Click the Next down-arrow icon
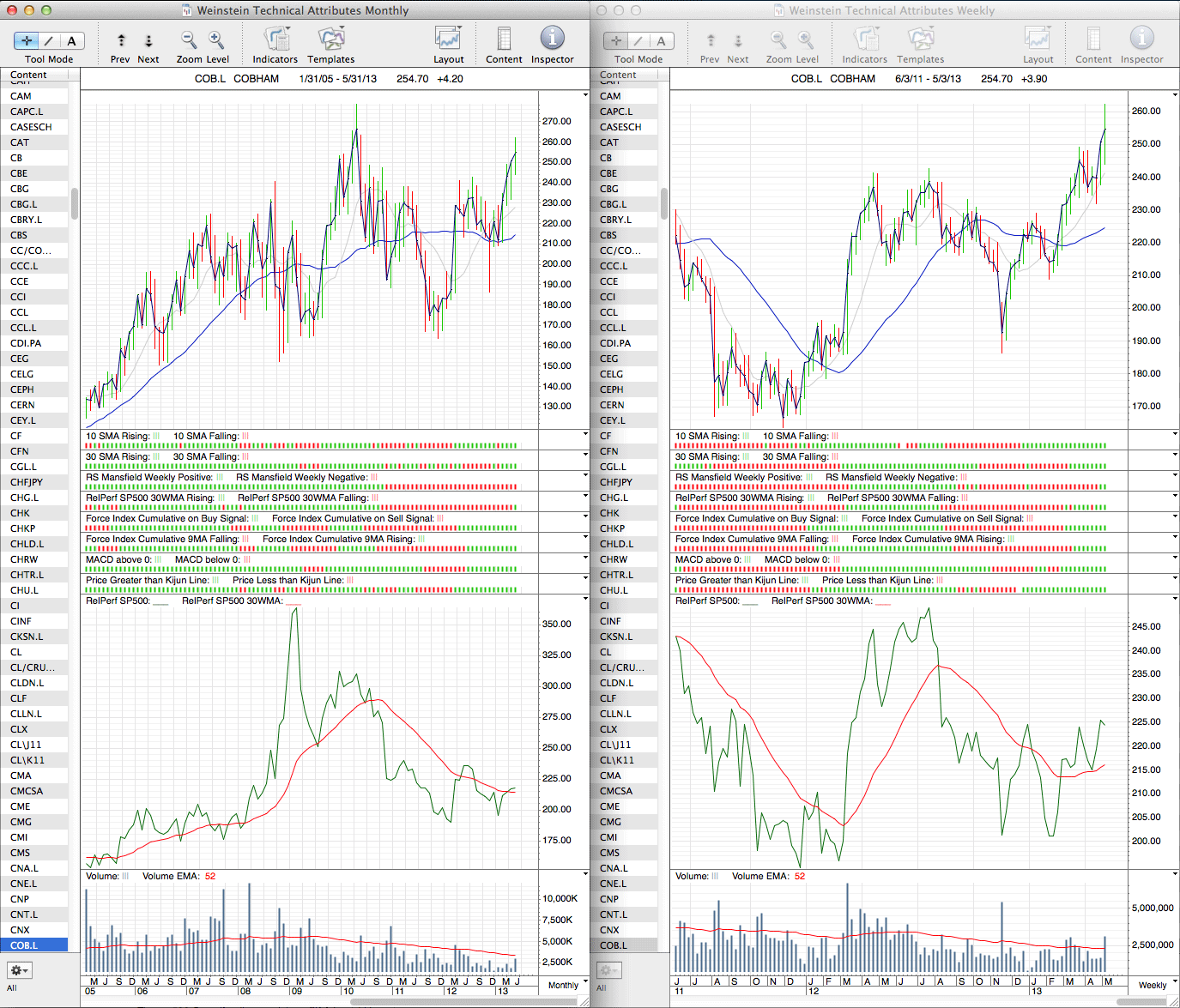The width and height of the screenshot is (1180, 1008). click(x=148, y=40)
